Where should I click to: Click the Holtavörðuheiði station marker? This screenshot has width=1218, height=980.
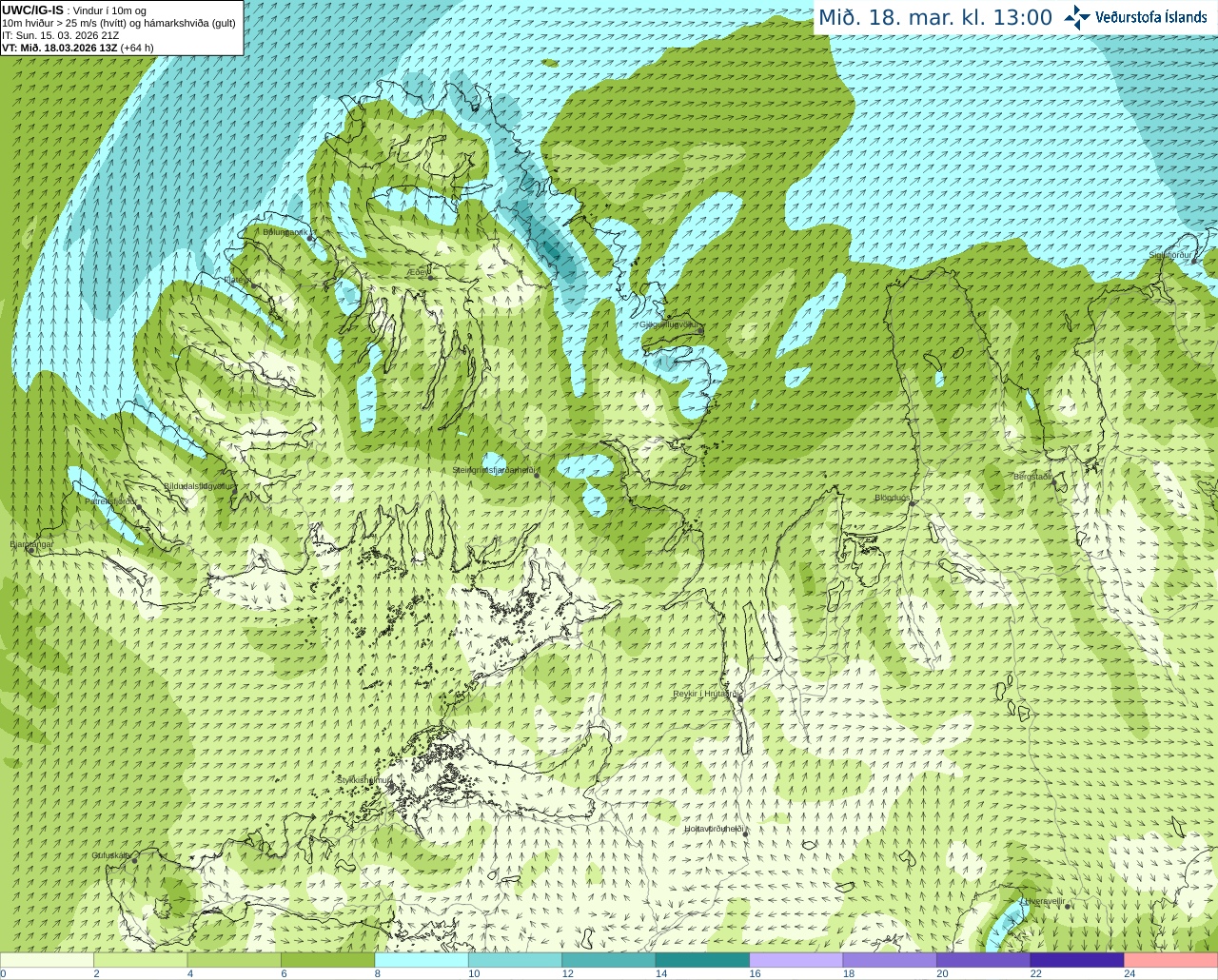point(746,833)
